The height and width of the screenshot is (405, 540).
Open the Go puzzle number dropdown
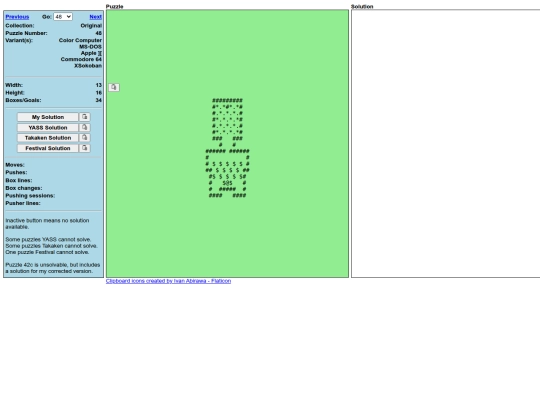[x=63, y=17]
